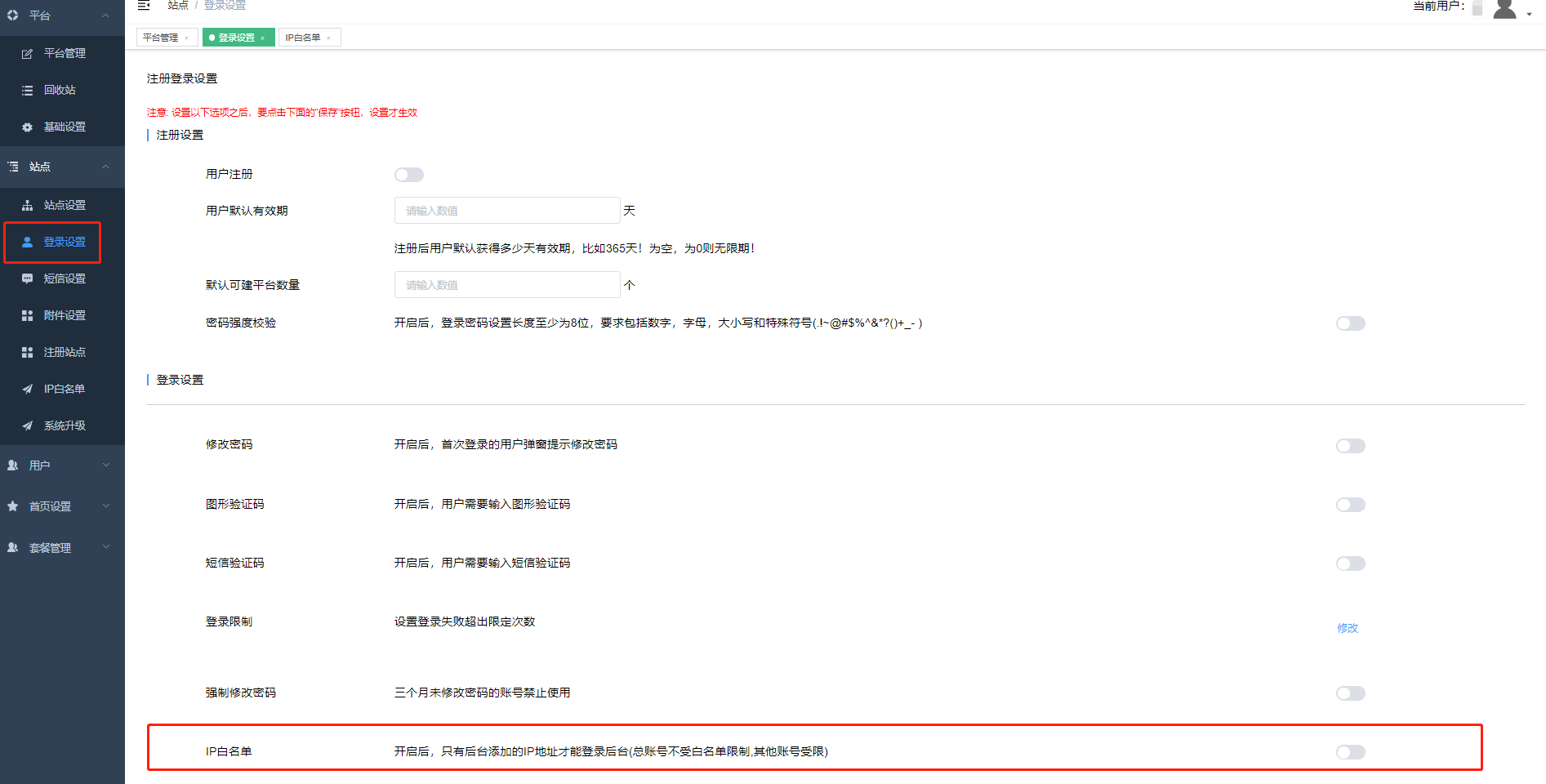The image size is (1546, 784).
Task: Toggle the 用户注册 switch
Action: [409, 175]
